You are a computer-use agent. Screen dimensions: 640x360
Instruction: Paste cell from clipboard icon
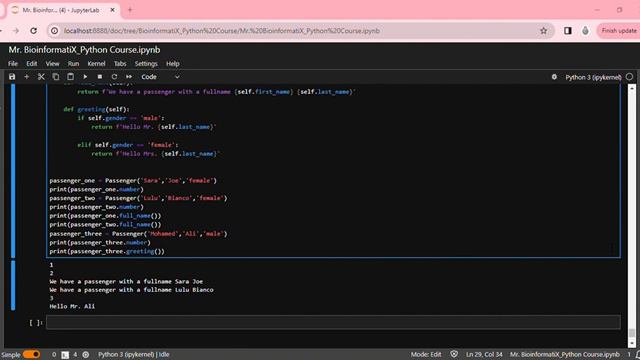pyautogui.click(x=71, y=77)
